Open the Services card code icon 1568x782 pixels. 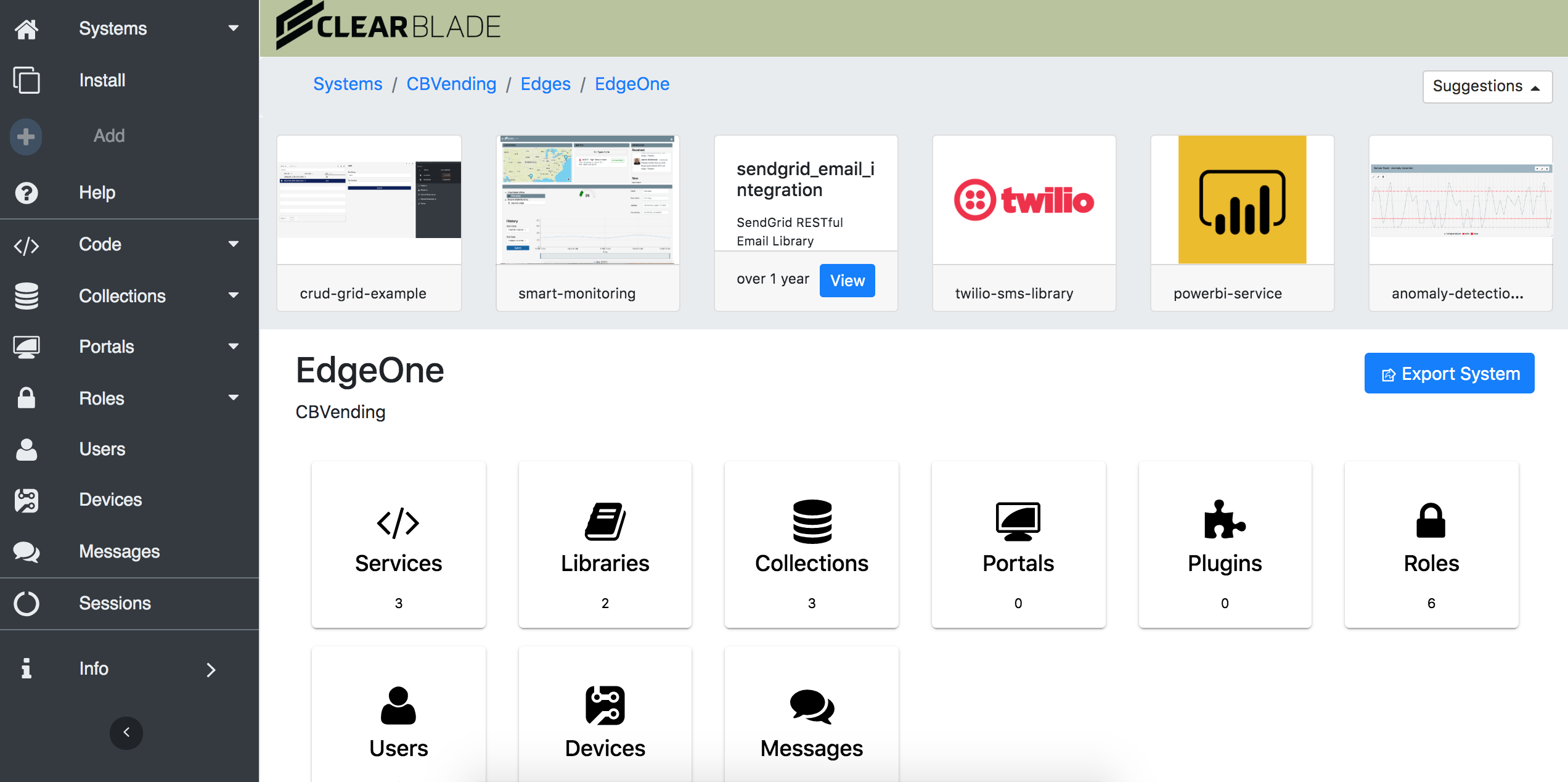click(398, 523)
